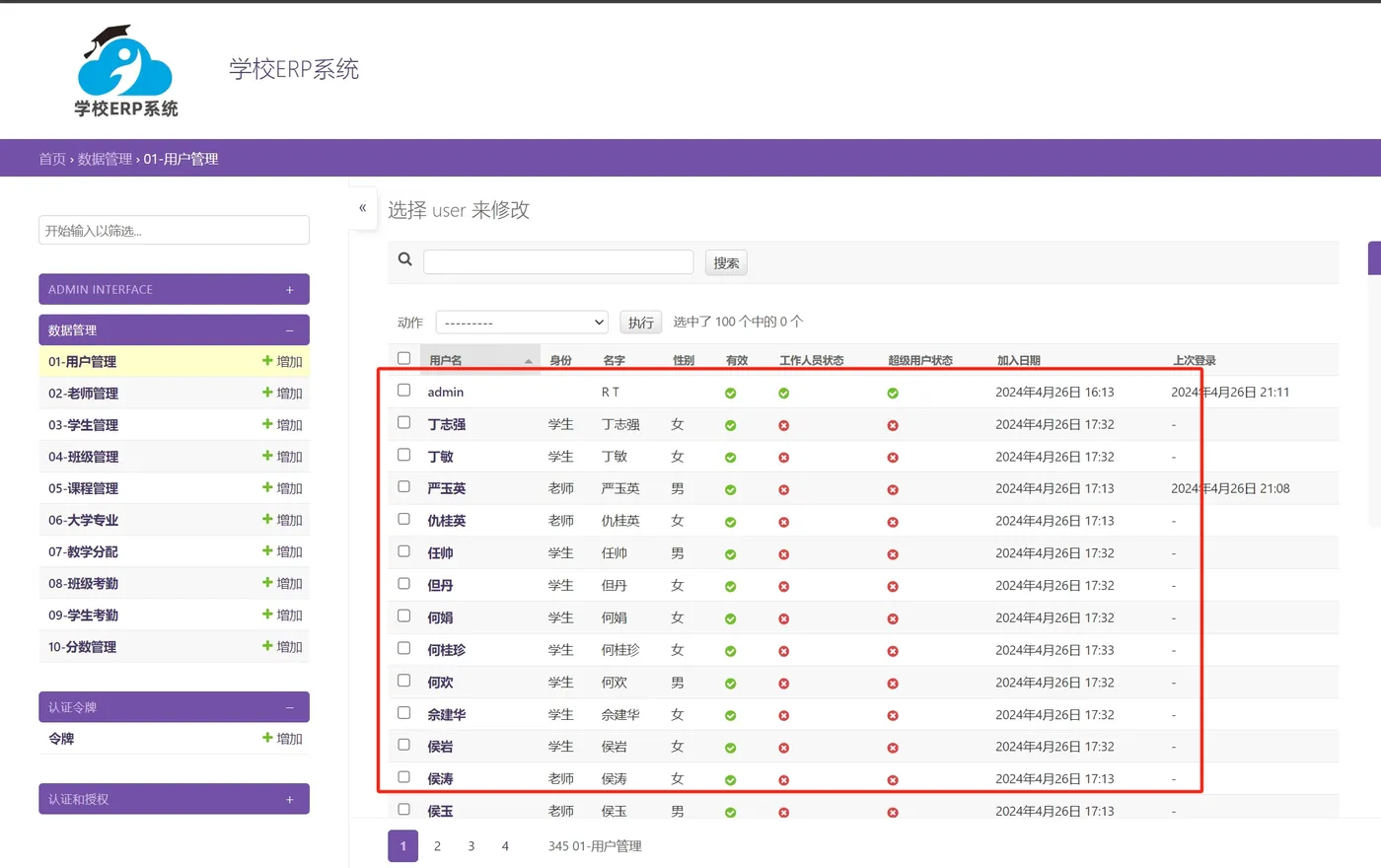Click green plus add icon for 08-班级考勤
Viewport: 1381px width, 868px height.
pyautogui.click(x=267, y=583)
